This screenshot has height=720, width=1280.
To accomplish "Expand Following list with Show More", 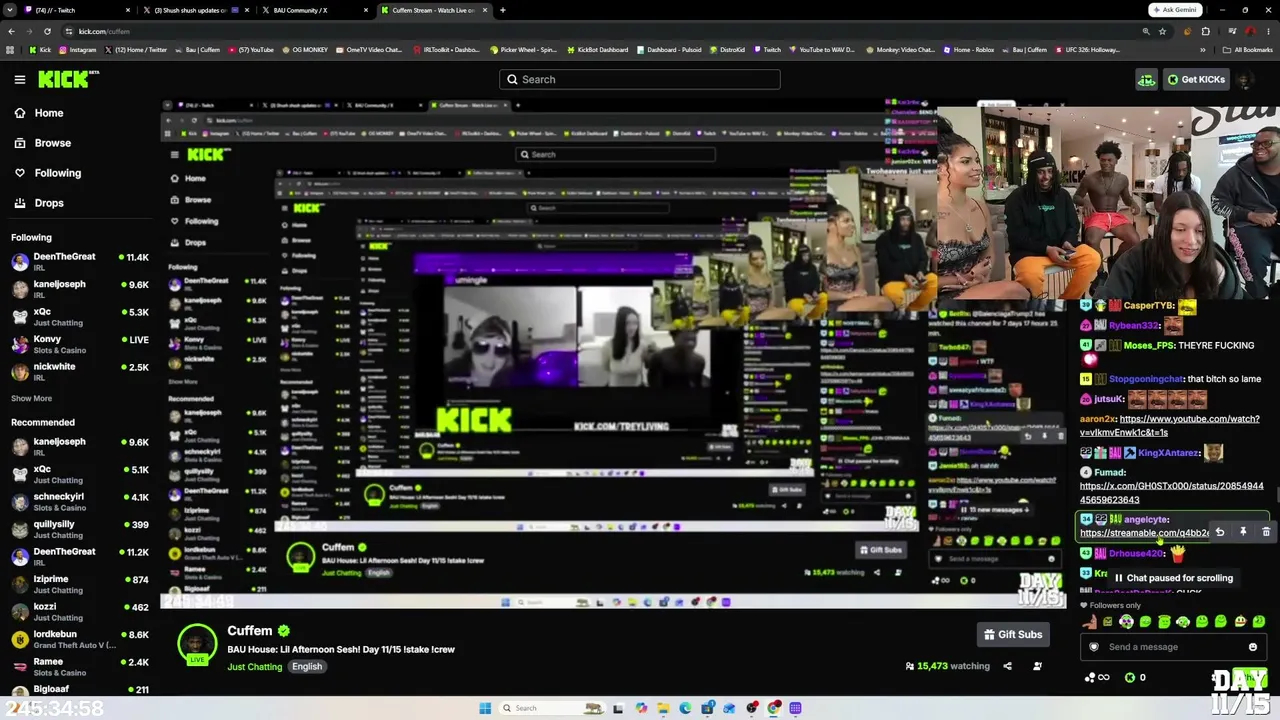I will 31,398.
